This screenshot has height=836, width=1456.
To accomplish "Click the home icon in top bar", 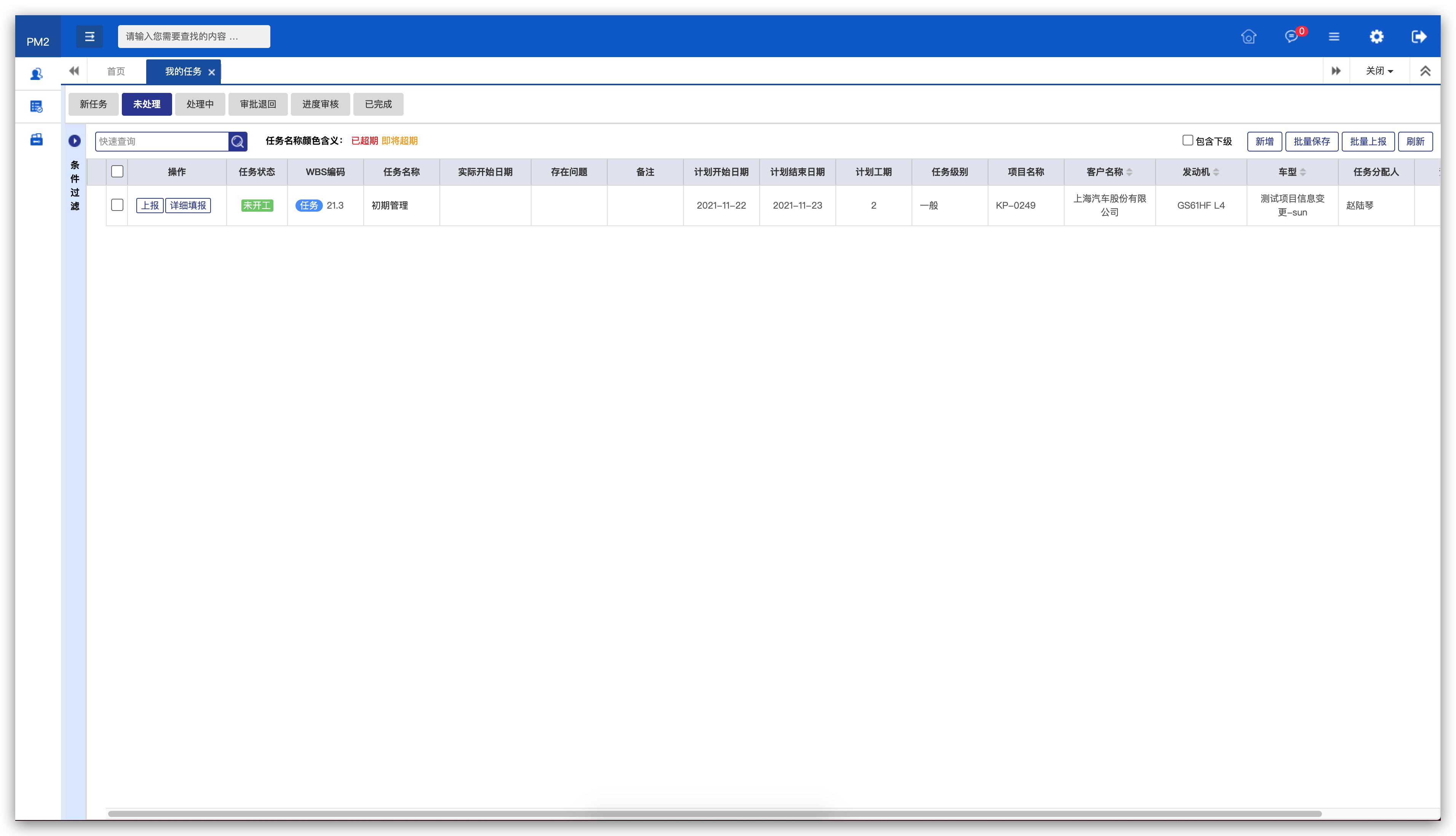I will tap(1248, 37).
